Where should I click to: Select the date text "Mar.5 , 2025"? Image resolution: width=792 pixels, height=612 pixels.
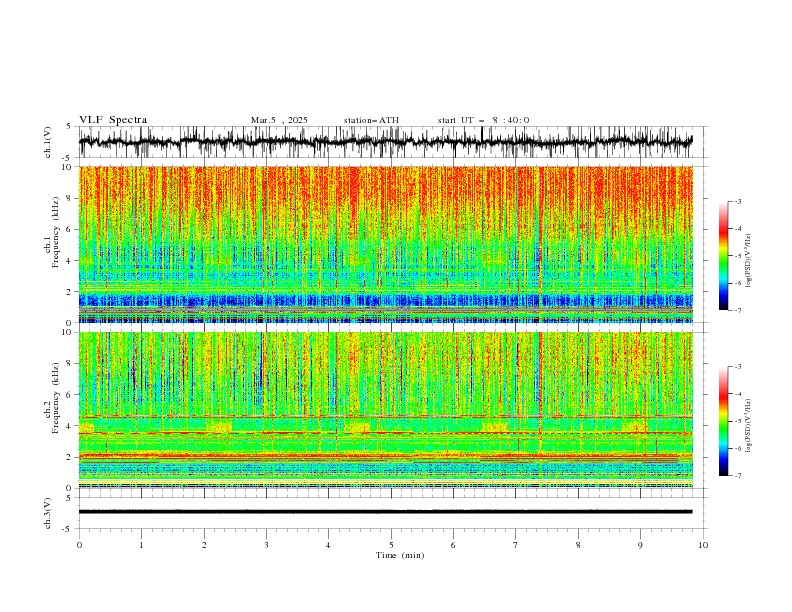[279, 120]
